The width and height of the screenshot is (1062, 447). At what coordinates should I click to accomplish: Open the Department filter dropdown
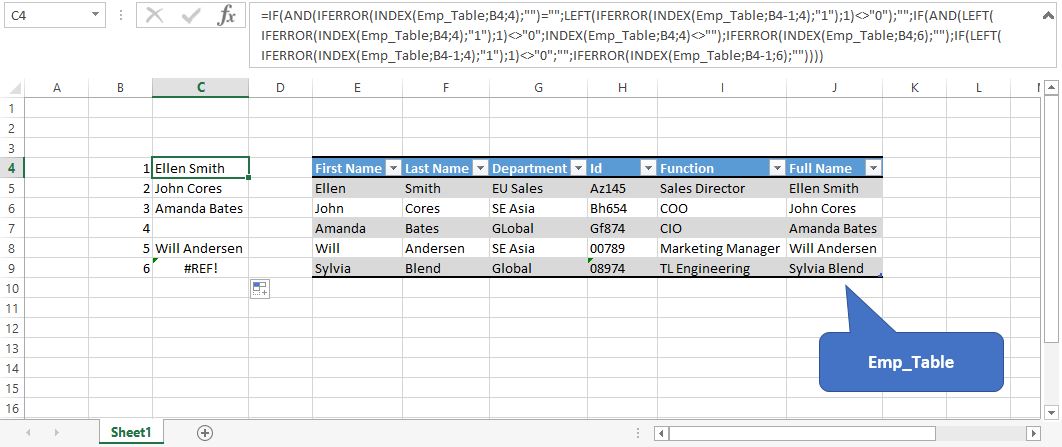(578, 168)
